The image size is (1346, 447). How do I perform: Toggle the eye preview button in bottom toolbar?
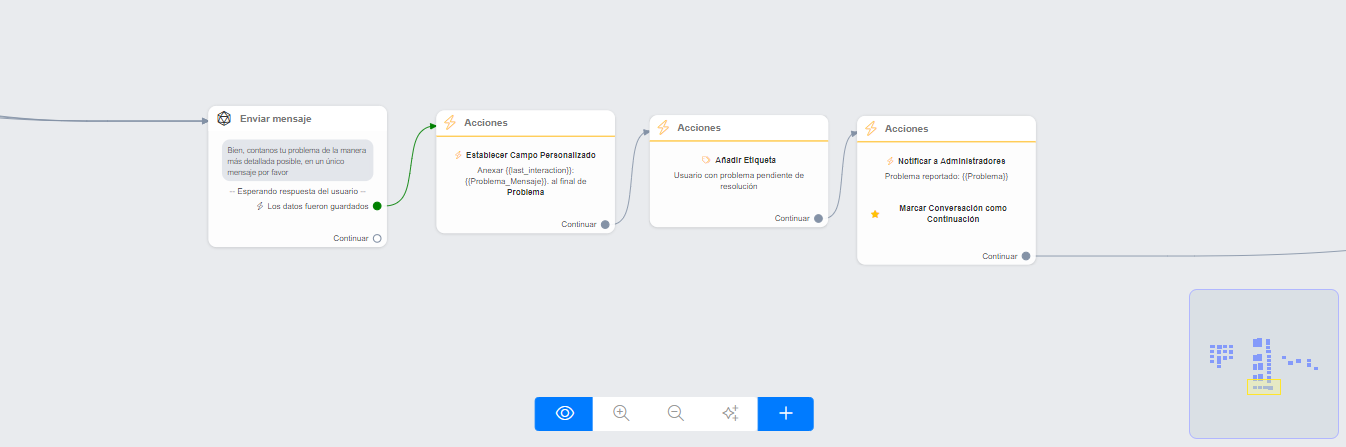pyautogui.click(x=564, y=413)
